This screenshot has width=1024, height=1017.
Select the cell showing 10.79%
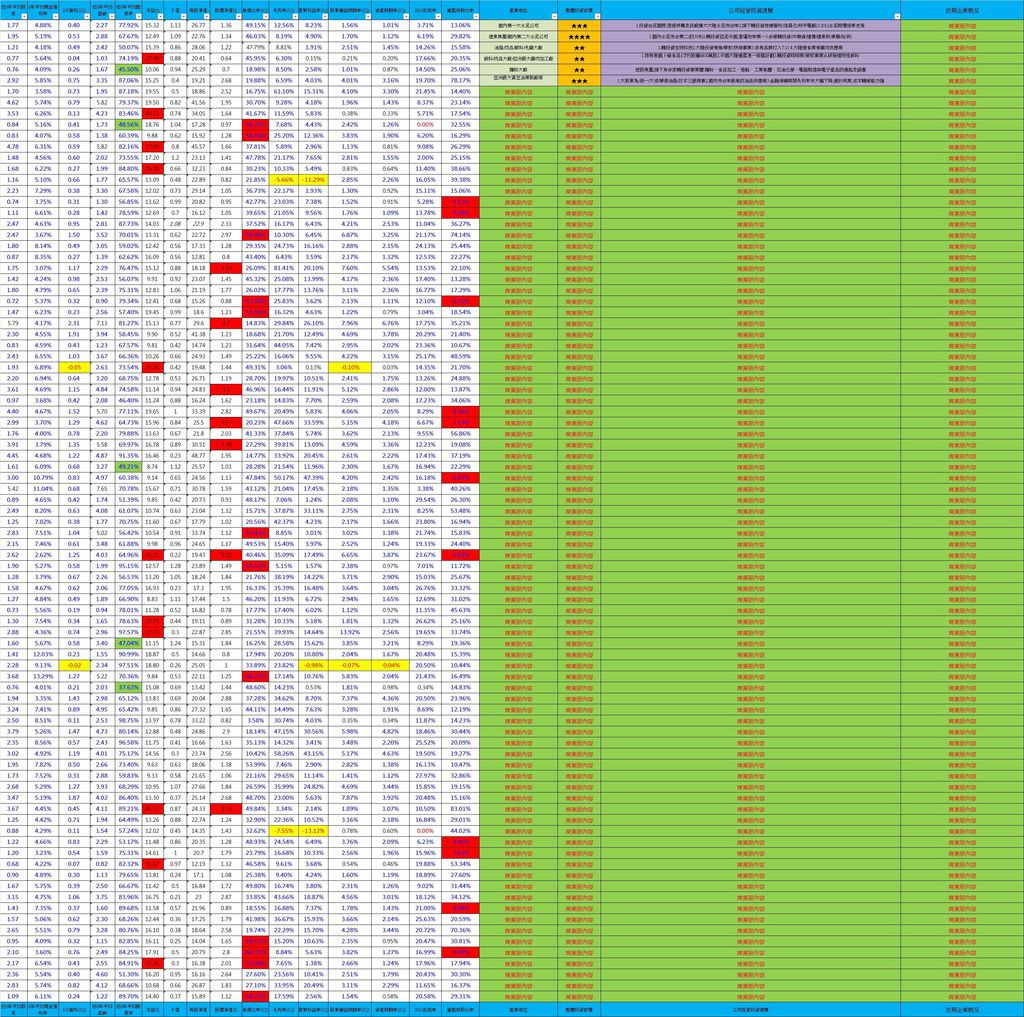(x=42, y=477)
